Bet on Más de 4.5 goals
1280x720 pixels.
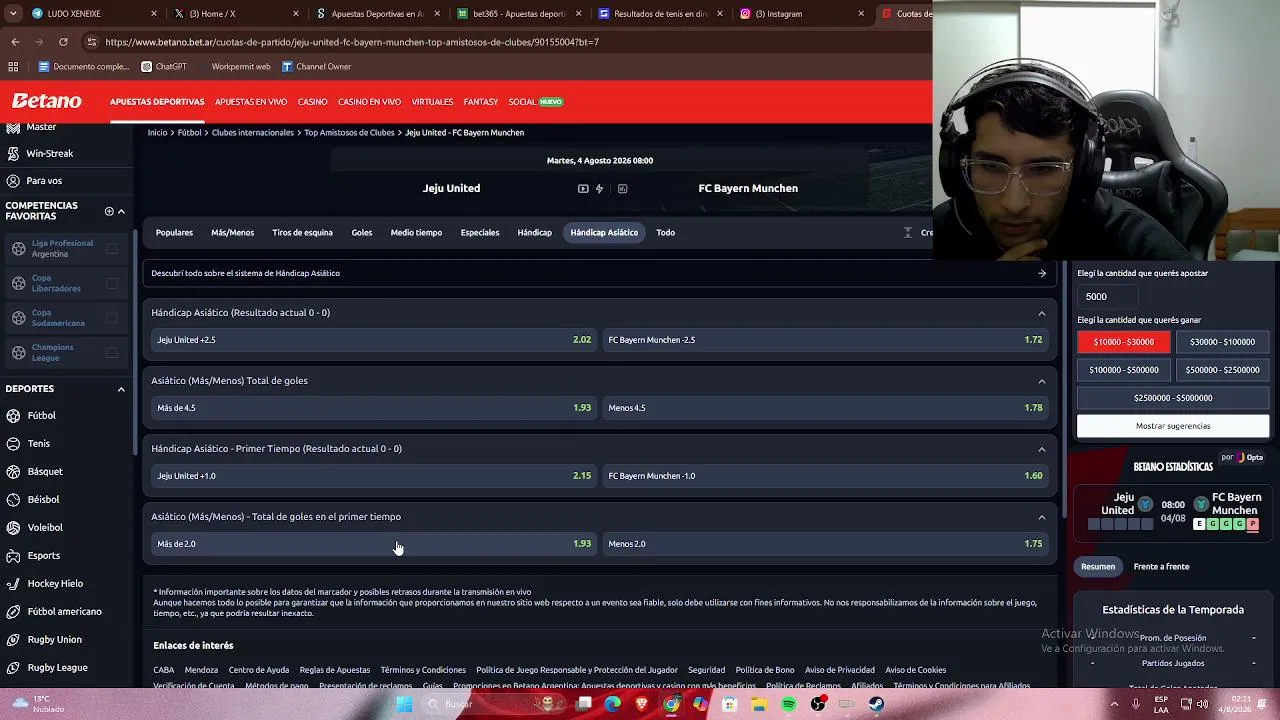point(374,408)
